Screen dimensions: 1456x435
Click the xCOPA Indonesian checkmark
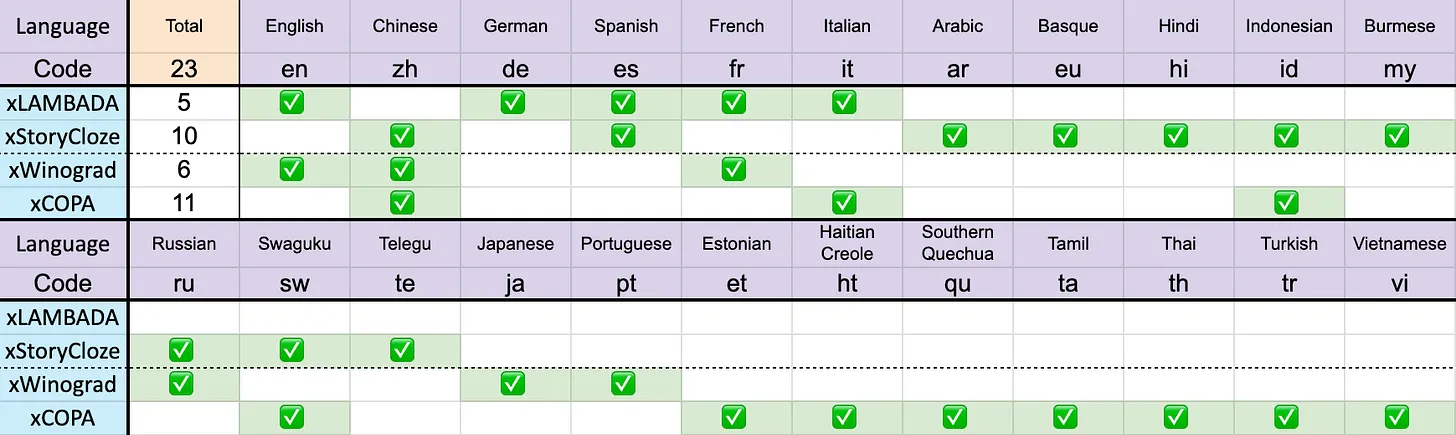(1288, 203)
